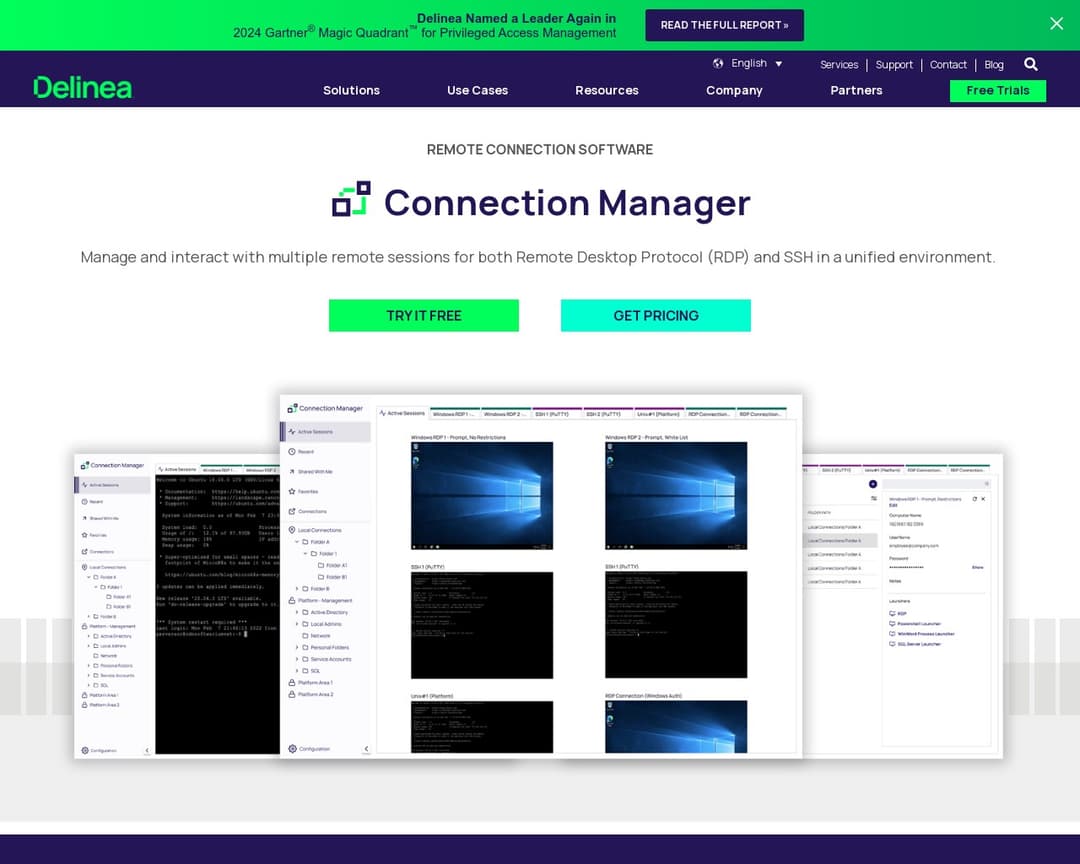Open the Resources menu
The image size is (1080, 864).
click(607, 90)
